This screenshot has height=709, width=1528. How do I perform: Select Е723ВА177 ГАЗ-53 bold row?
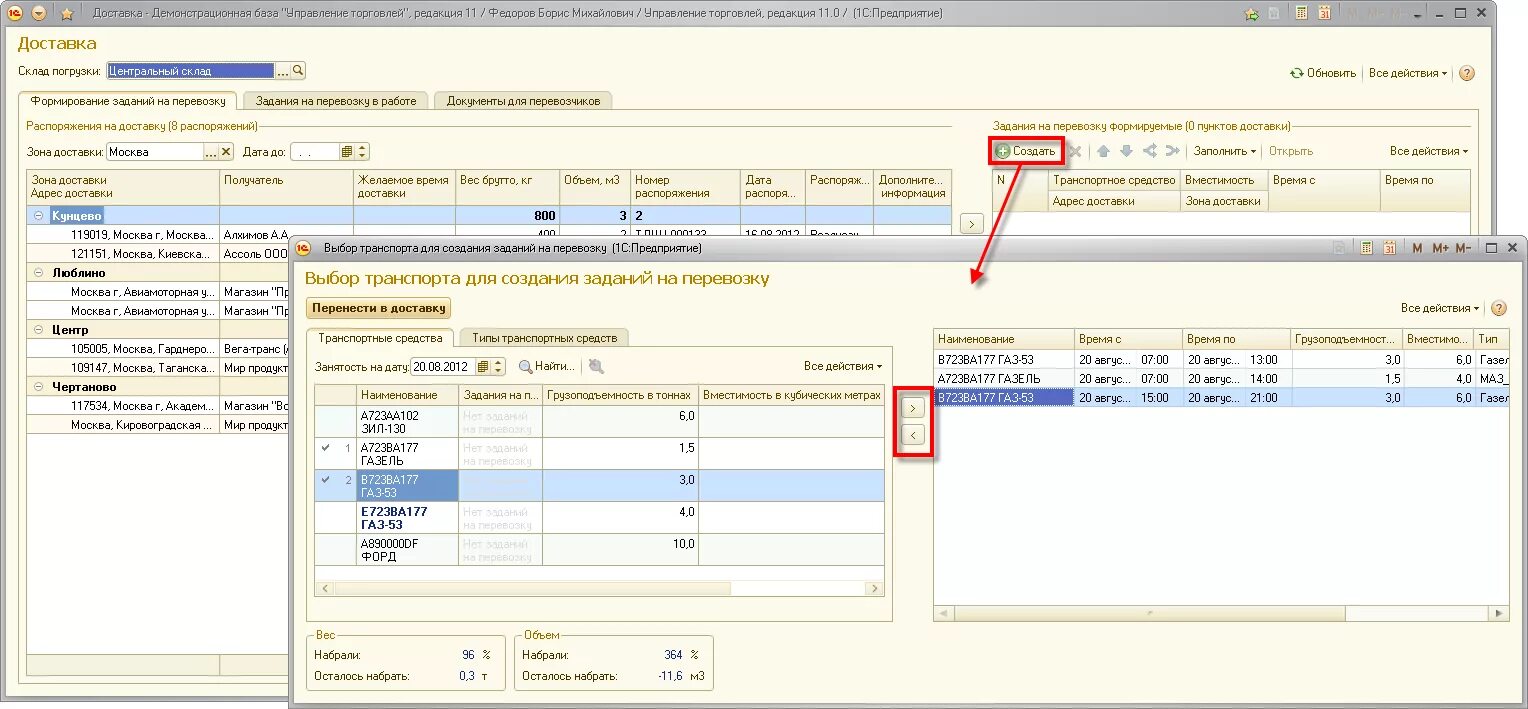click(x=600, y=518)
